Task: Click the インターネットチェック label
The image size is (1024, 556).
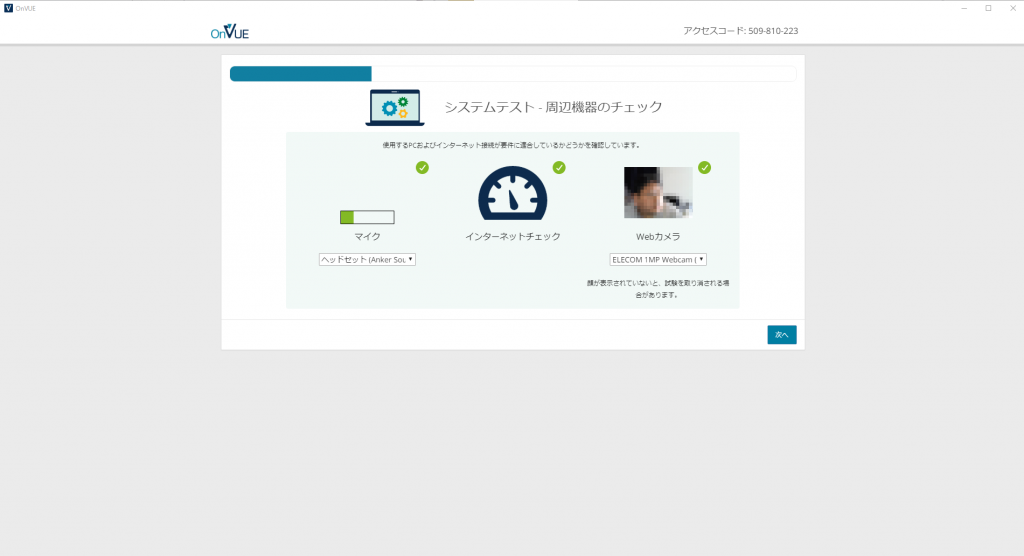Action: pos(512,237)
